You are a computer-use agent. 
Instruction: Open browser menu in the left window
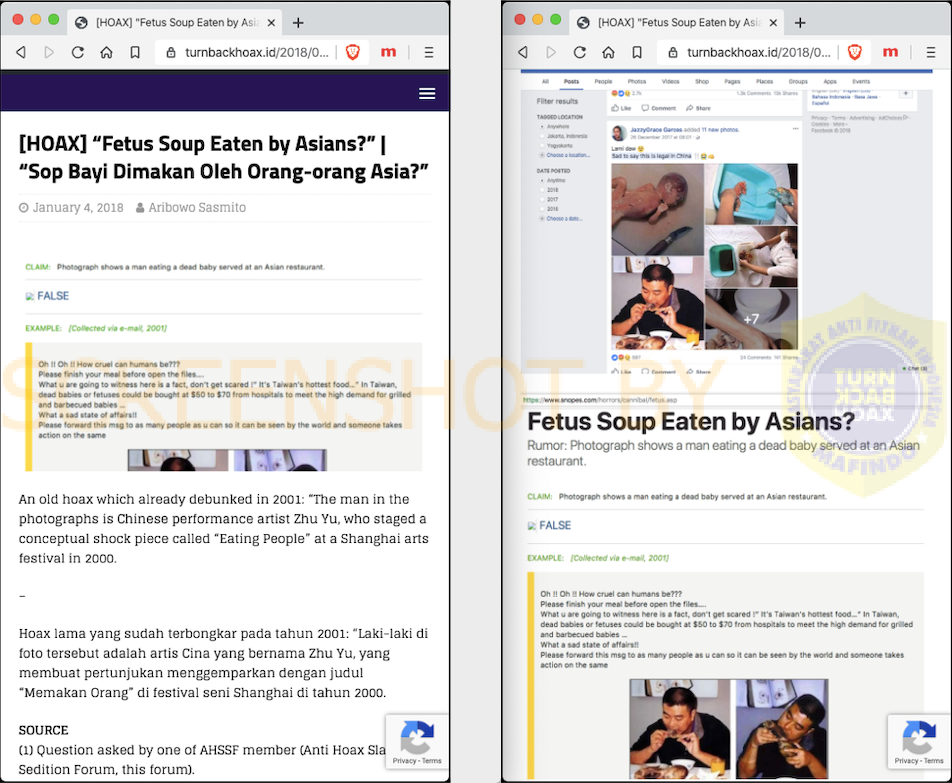pyautogui.click(x=429, y=52)
